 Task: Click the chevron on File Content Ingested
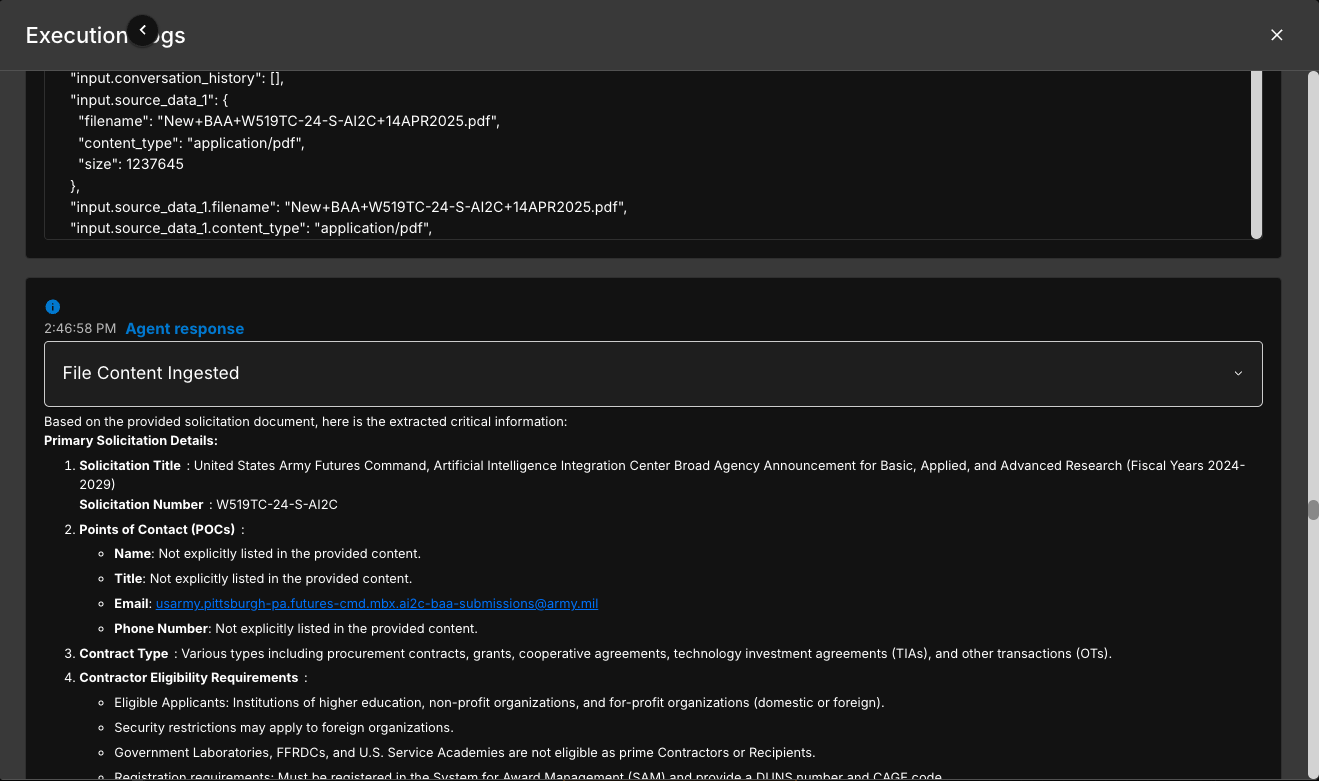pos(1238,373)
